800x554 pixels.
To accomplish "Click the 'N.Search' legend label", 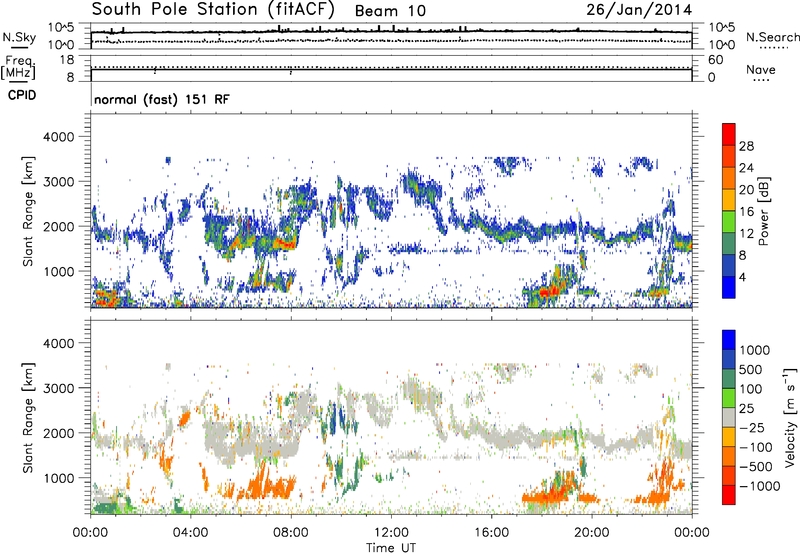I will click(772, 37).
